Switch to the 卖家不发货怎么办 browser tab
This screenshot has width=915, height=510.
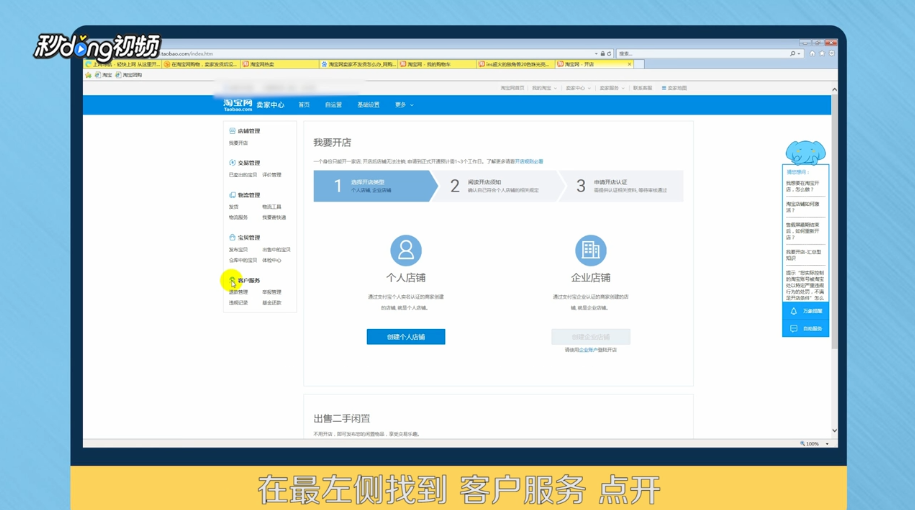pyautogui.click(x=359, y=64)
